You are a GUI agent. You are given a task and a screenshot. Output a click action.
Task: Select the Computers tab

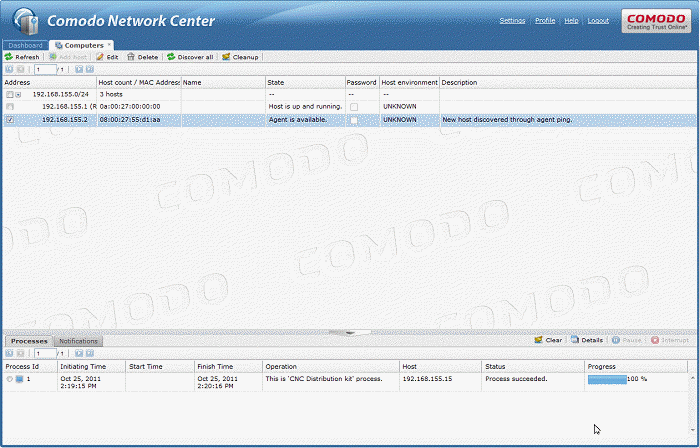click(81, 46)
